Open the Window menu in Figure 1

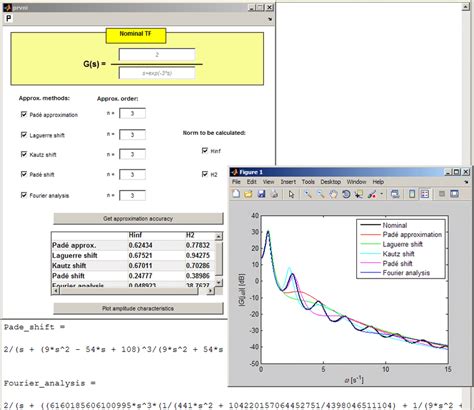point(356,182)
